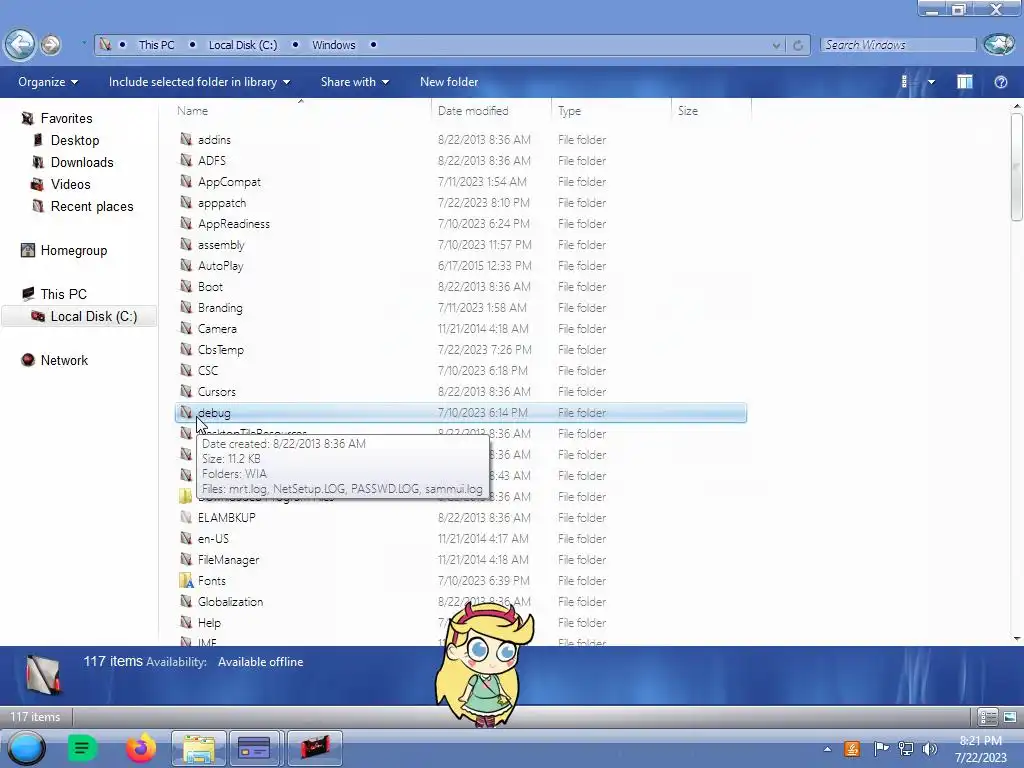Sort by the Name column header
Screen dimensions: 1024x768
[192, 110]
